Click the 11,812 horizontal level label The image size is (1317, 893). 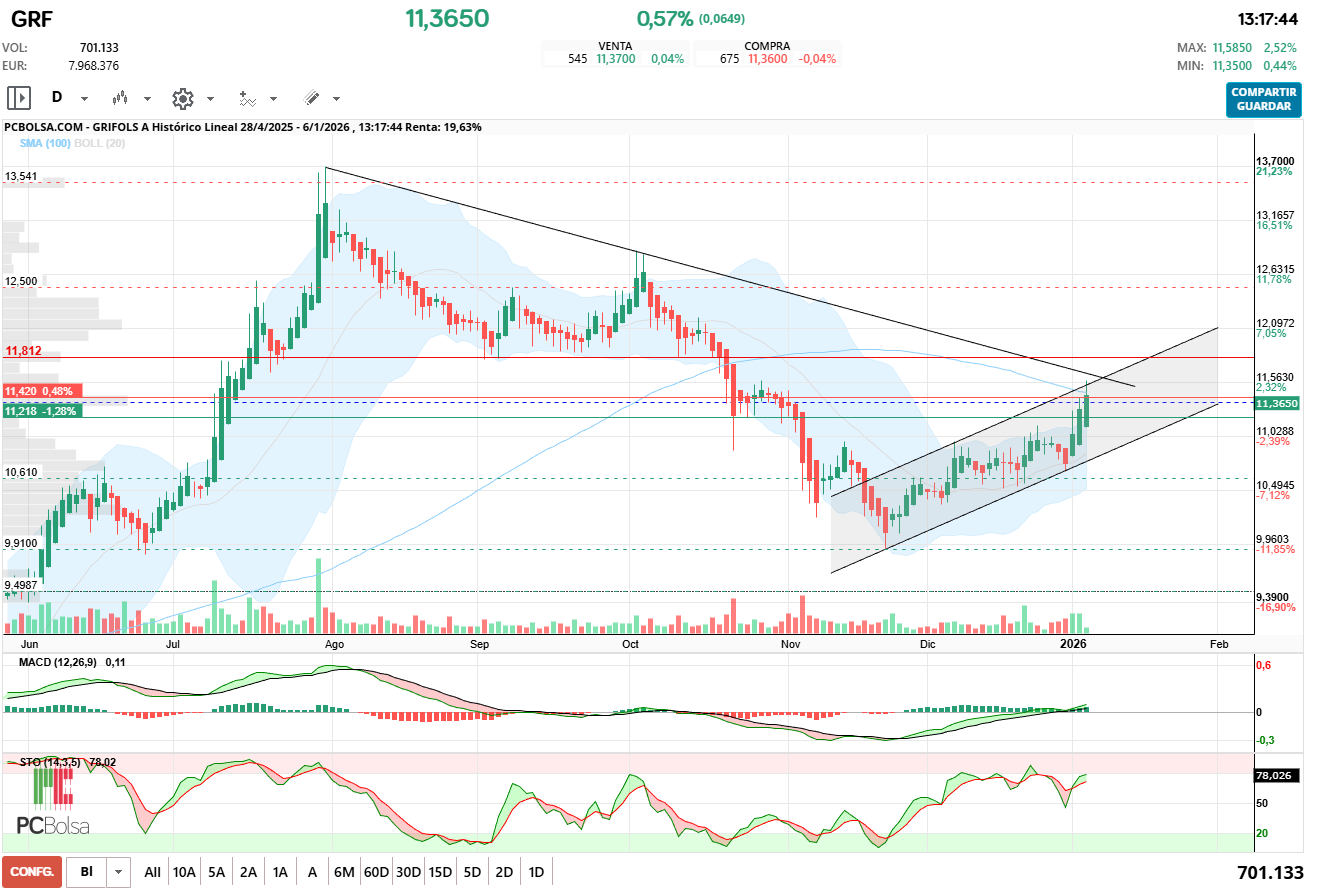22,352
